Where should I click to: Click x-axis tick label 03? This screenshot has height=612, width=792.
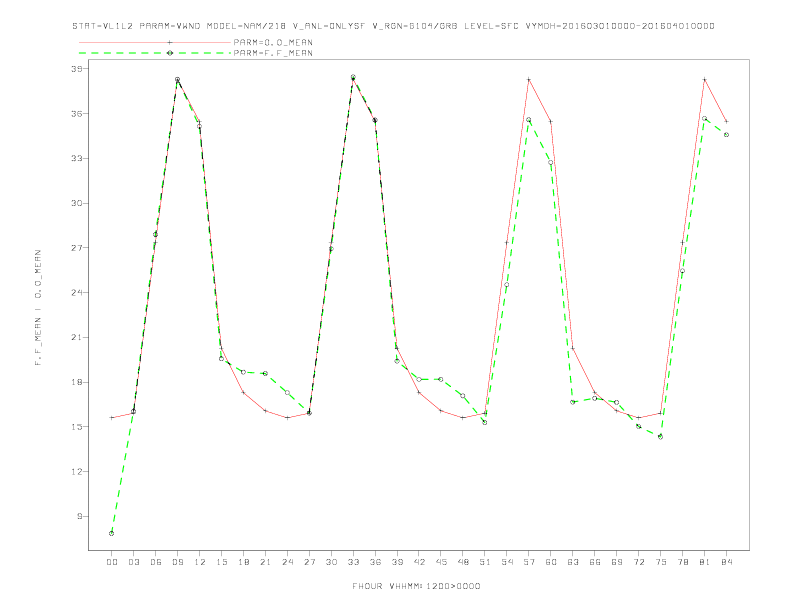[x=133, y=562]
